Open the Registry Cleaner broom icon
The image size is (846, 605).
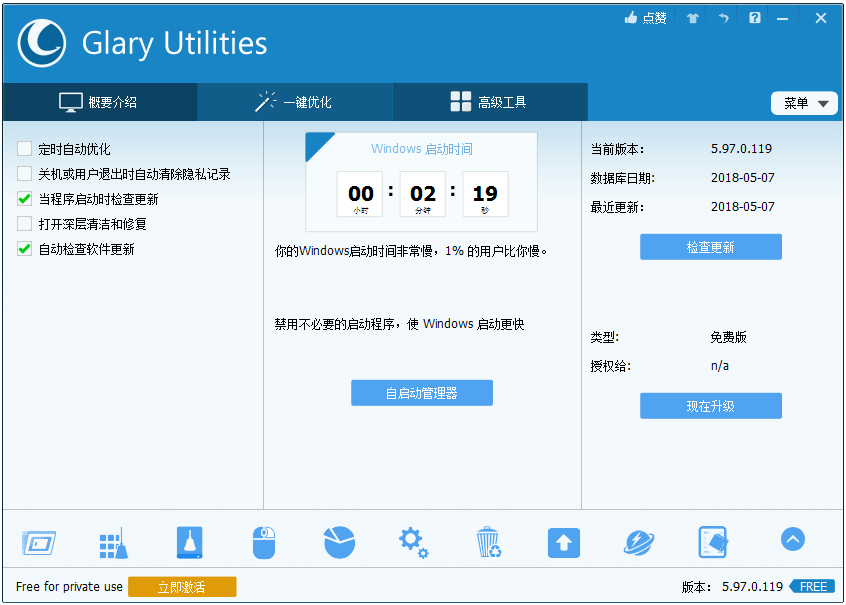(114, 542)
